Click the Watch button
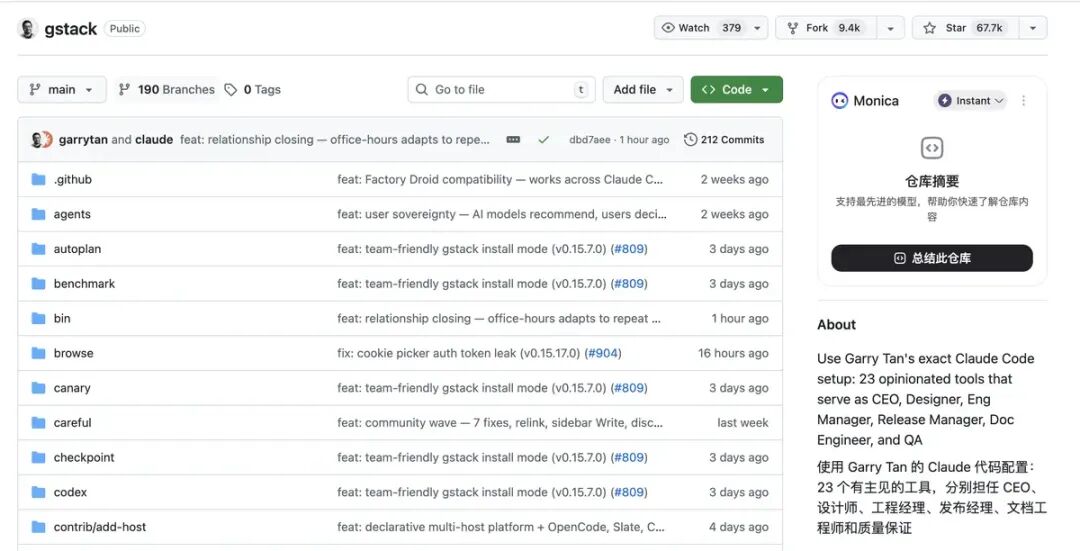Viewport: 1080px width, 551px height. [701, 28]
